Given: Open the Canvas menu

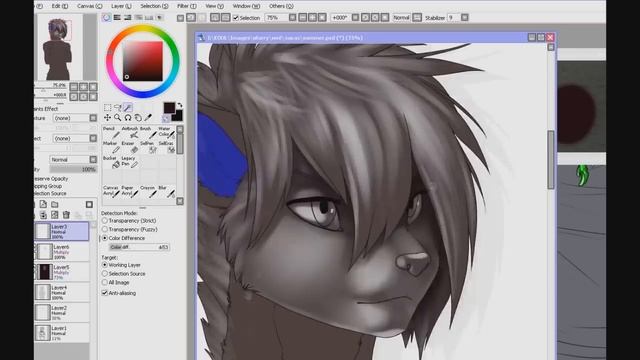Looking at the screenshot, I should 89,6.
